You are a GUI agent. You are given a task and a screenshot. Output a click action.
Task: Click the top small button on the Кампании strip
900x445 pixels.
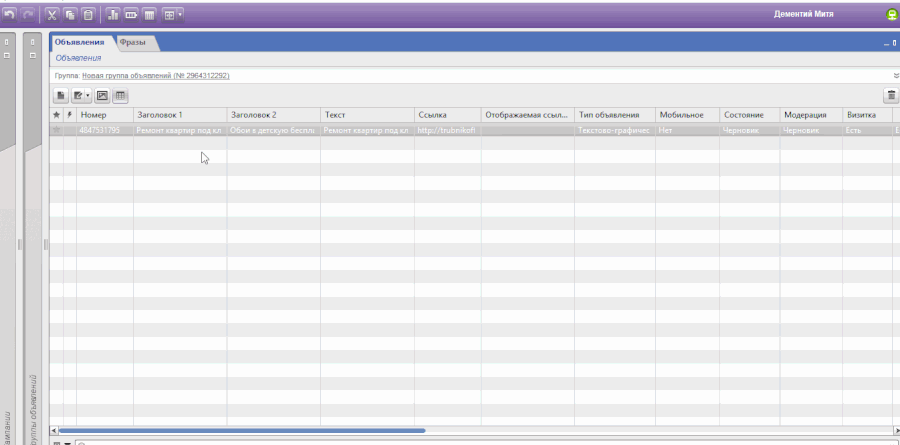[x=7, y=42]
